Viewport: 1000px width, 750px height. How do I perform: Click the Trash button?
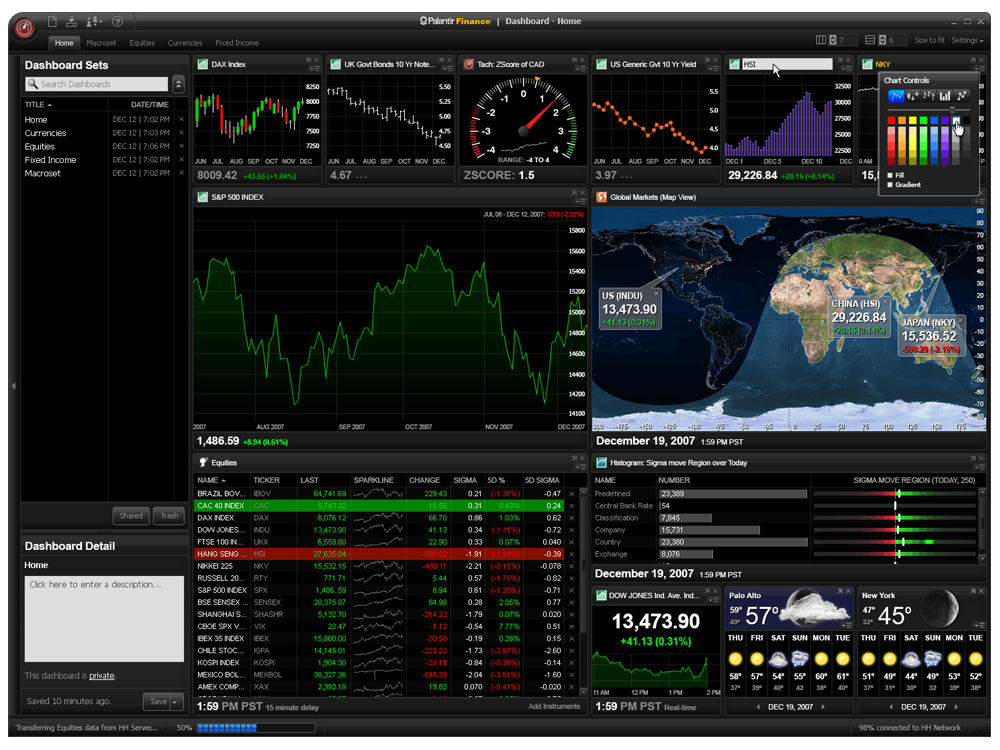tap(169, 516)
